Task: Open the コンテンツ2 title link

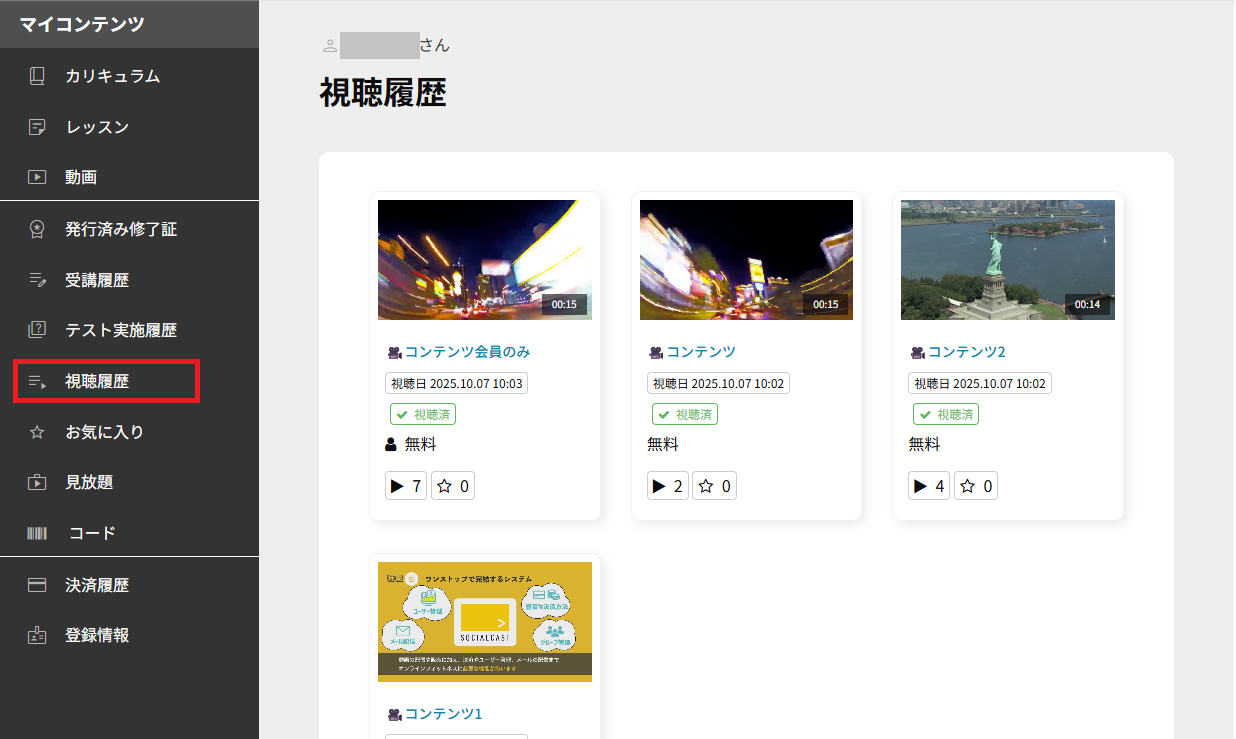Action: pos(966,352)
